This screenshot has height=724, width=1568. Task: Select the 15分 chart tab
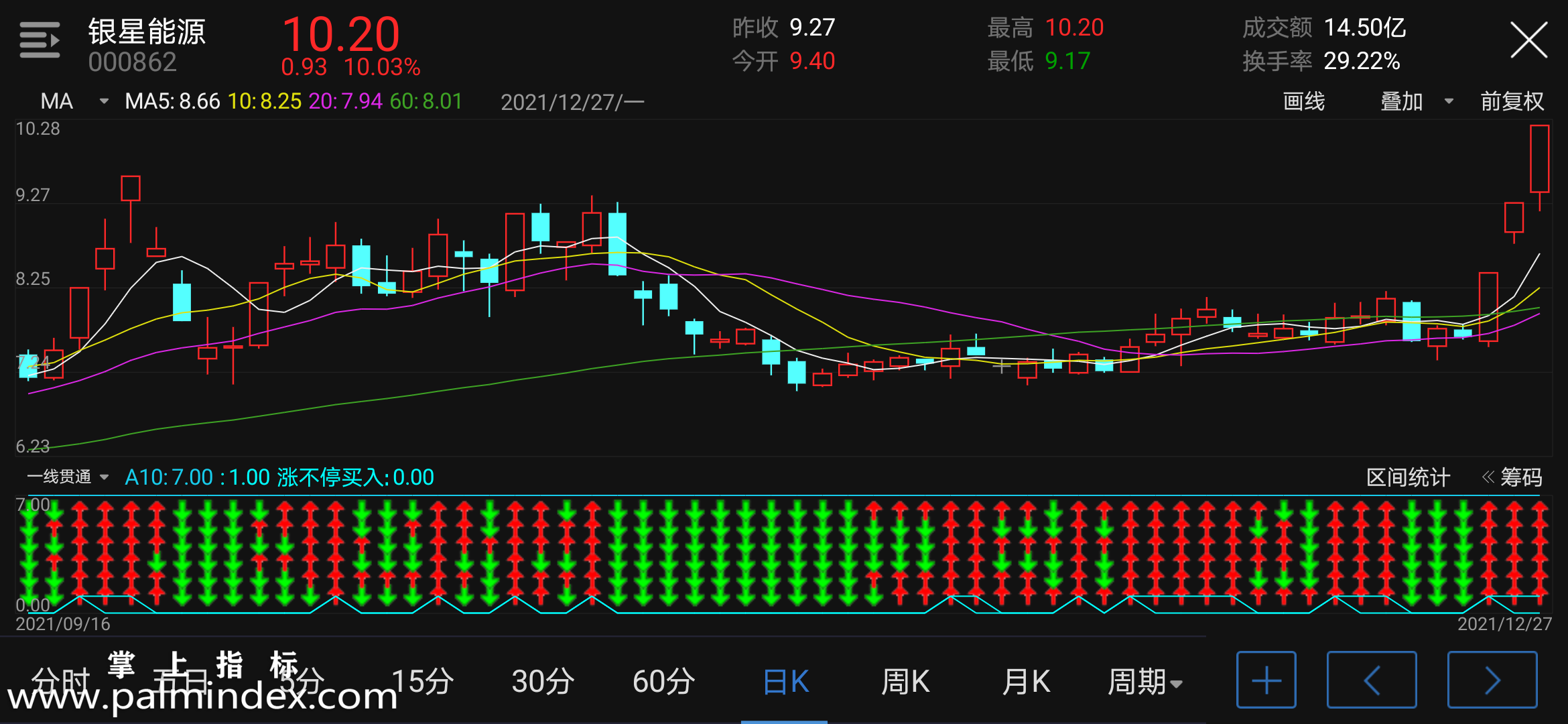422,682
